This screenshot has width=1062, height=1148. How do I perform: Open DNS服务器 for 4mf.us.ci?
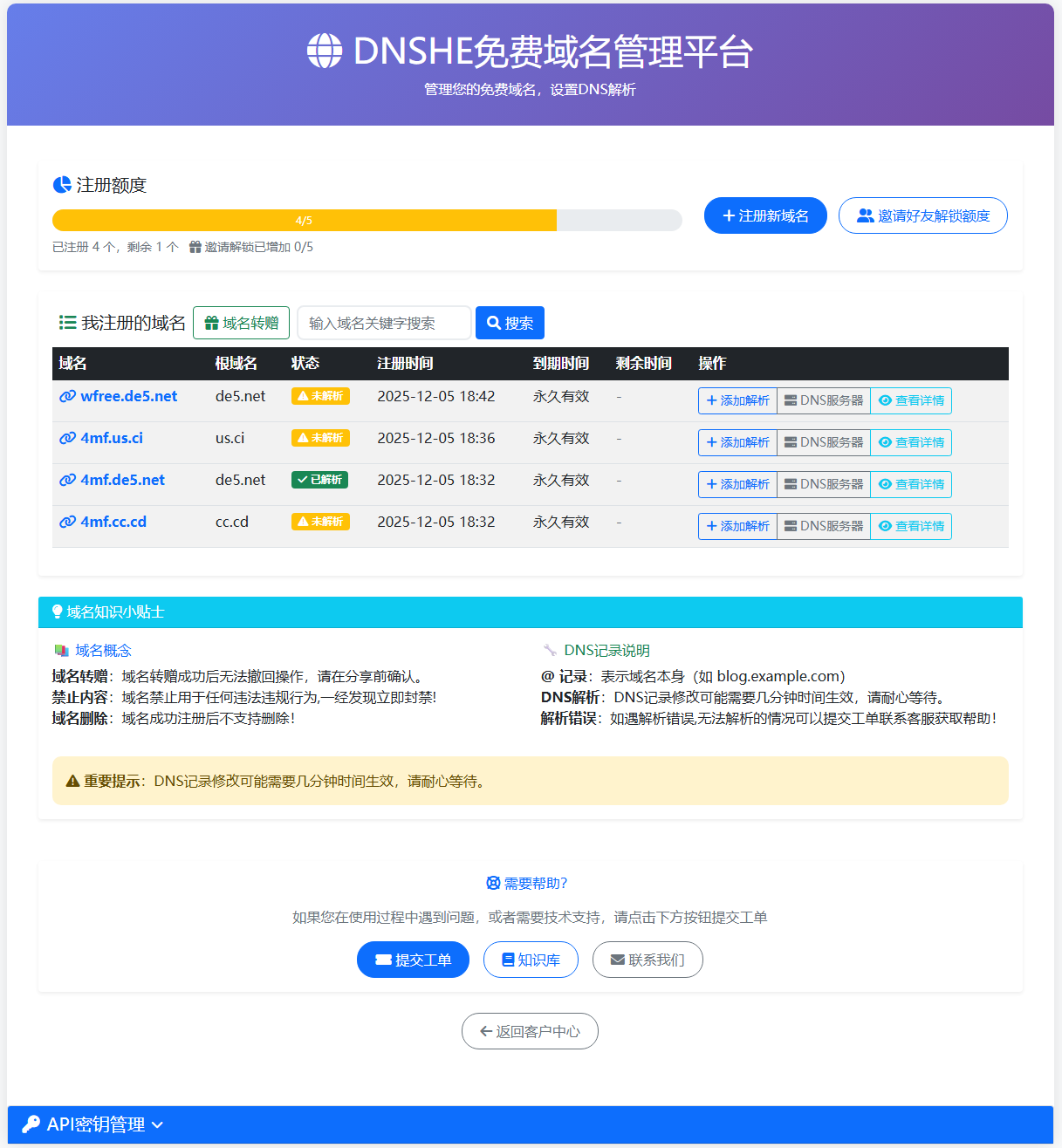point(823,442)
